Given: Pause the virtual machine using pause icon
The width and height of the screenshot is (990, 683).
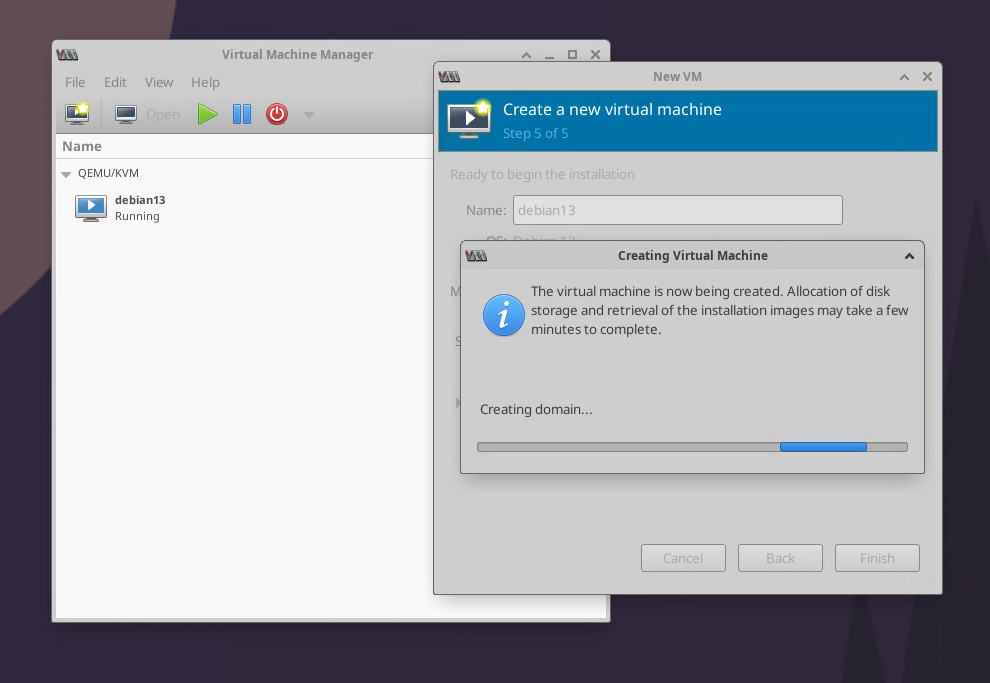Looking at the screenshot, I should (242, 114).
